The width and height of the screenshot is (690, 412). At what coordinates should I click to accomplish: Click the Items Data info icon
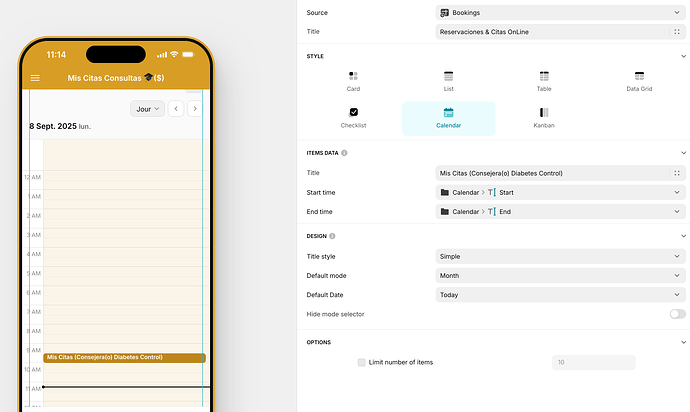(344, 153)
